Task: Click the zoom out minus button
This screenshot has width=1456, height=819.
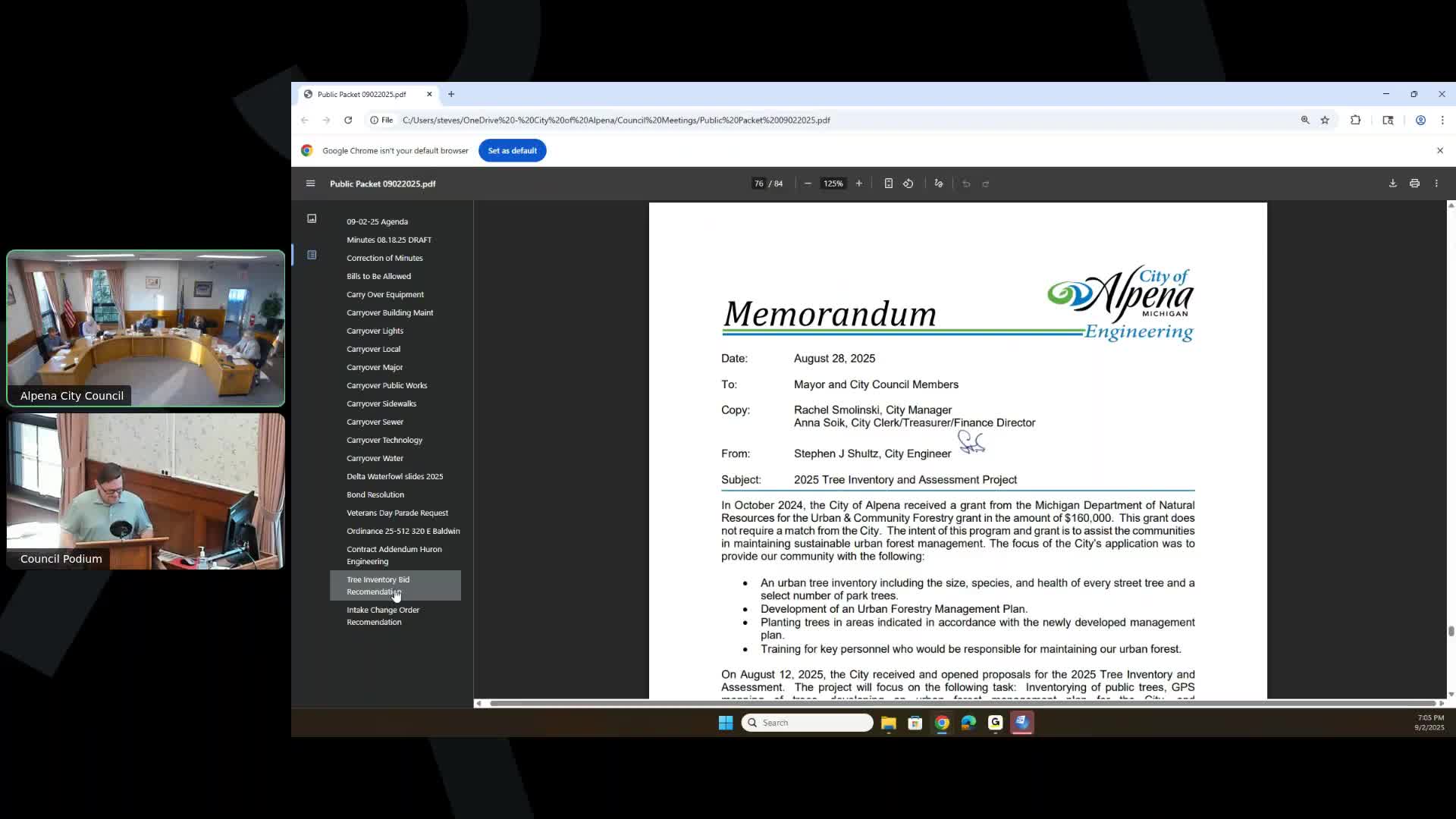Action: 808,184
